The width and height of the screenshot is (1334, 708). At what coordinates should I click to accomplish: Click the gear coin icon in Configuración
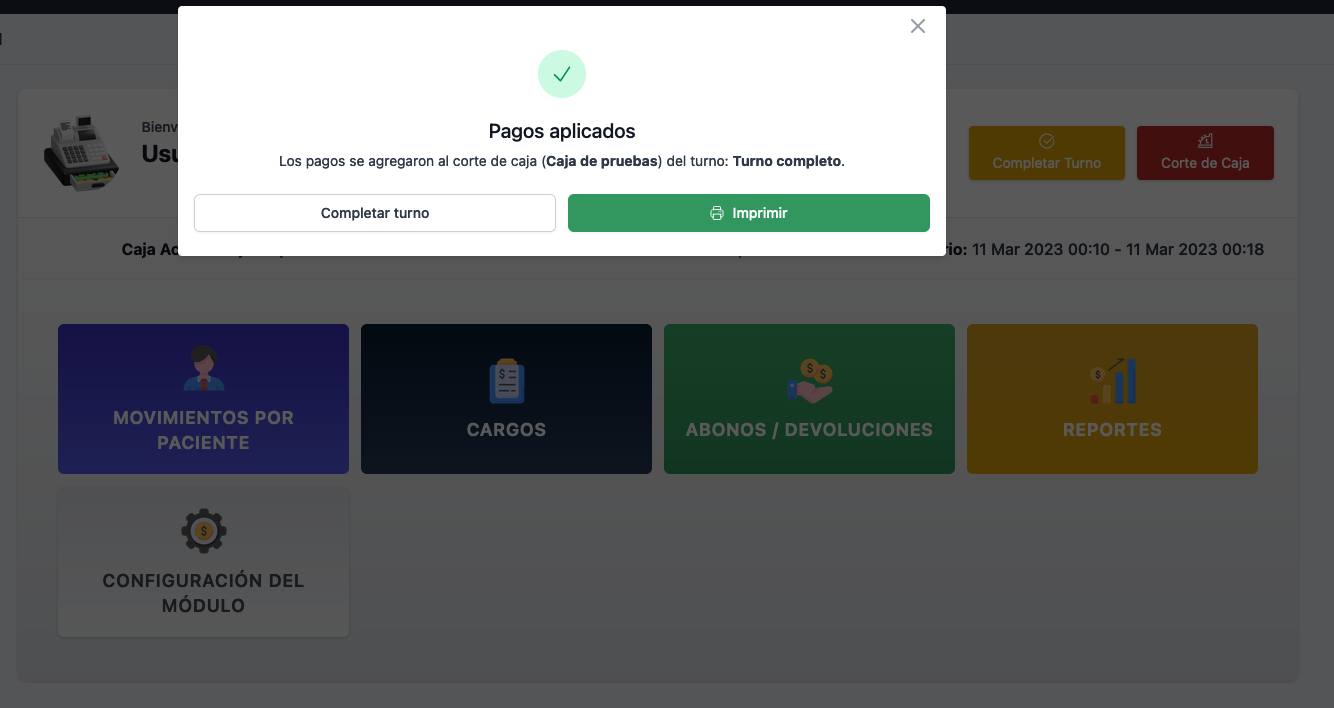pyautogui.click(x=203, y=531)
